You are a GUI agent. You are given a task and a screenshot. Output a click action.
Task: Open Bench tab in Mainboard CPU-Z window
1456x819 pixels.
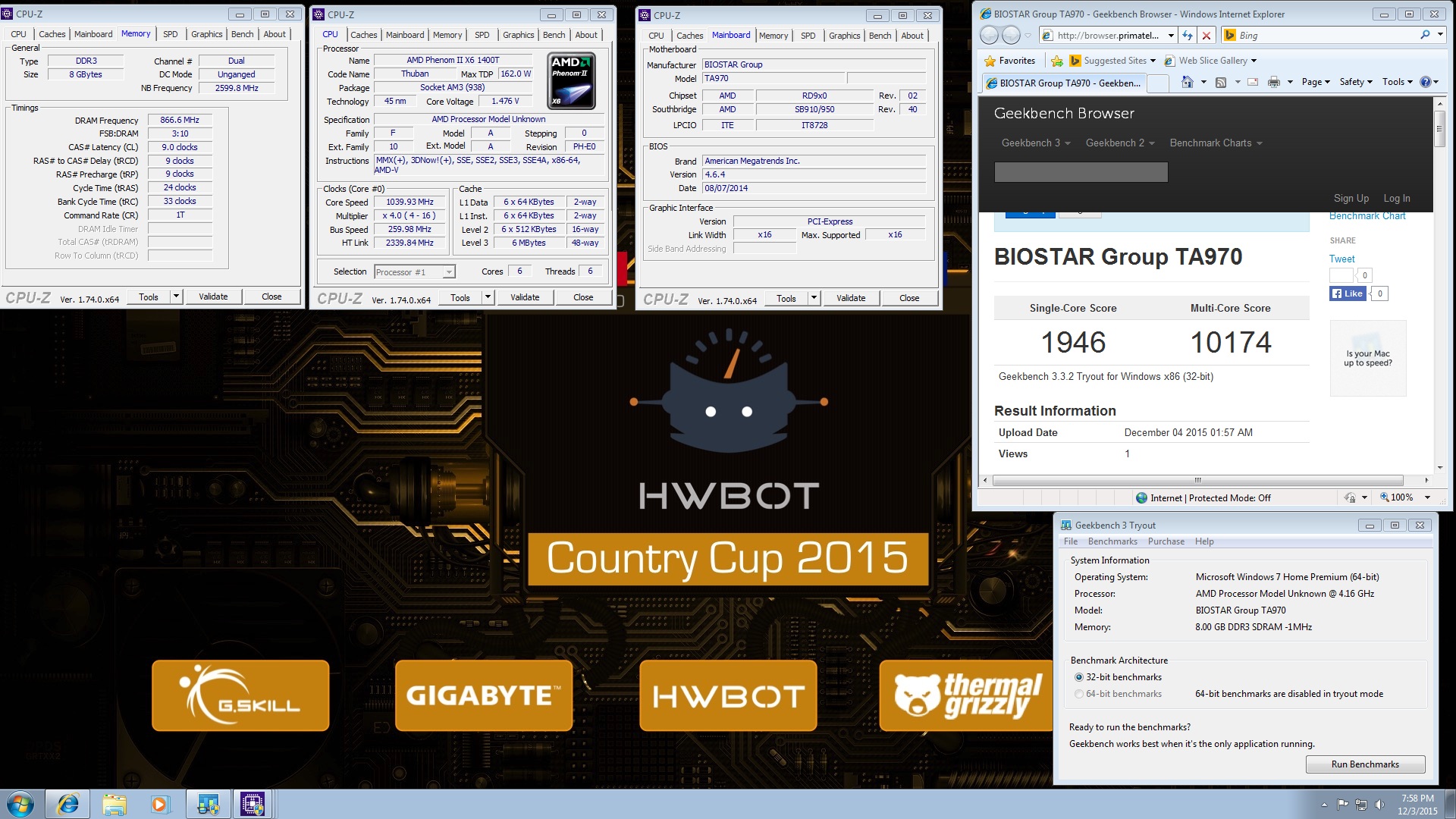[880, 36]
